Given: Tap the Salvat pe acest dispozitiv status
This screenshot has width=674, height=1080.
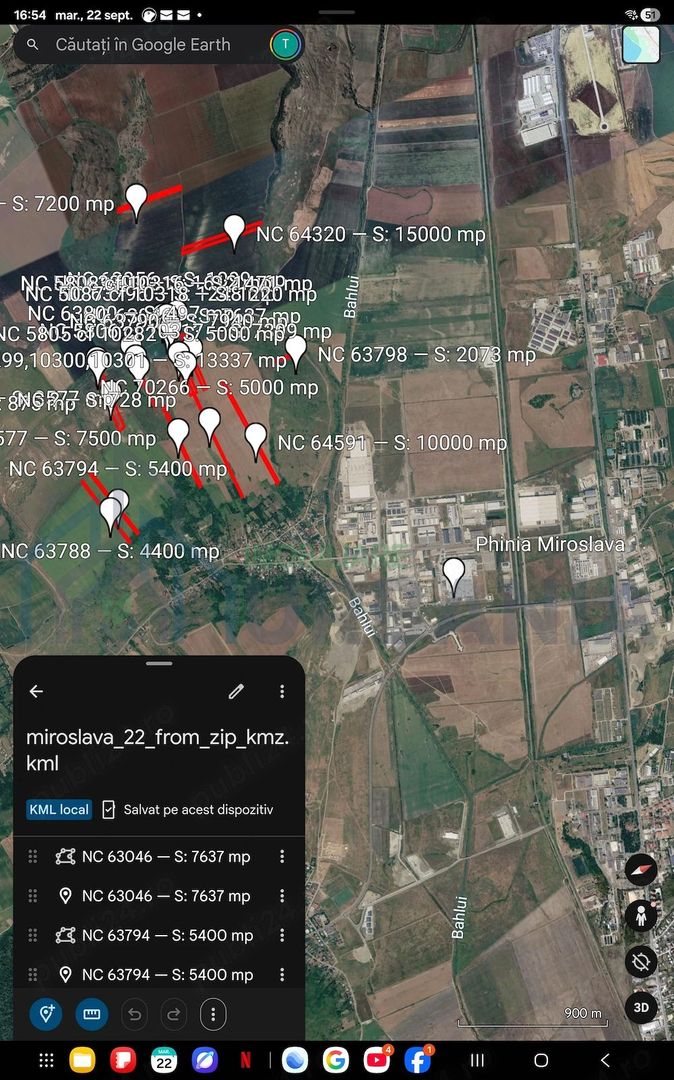Looking at the screenshot, I should tap(187, 809).
